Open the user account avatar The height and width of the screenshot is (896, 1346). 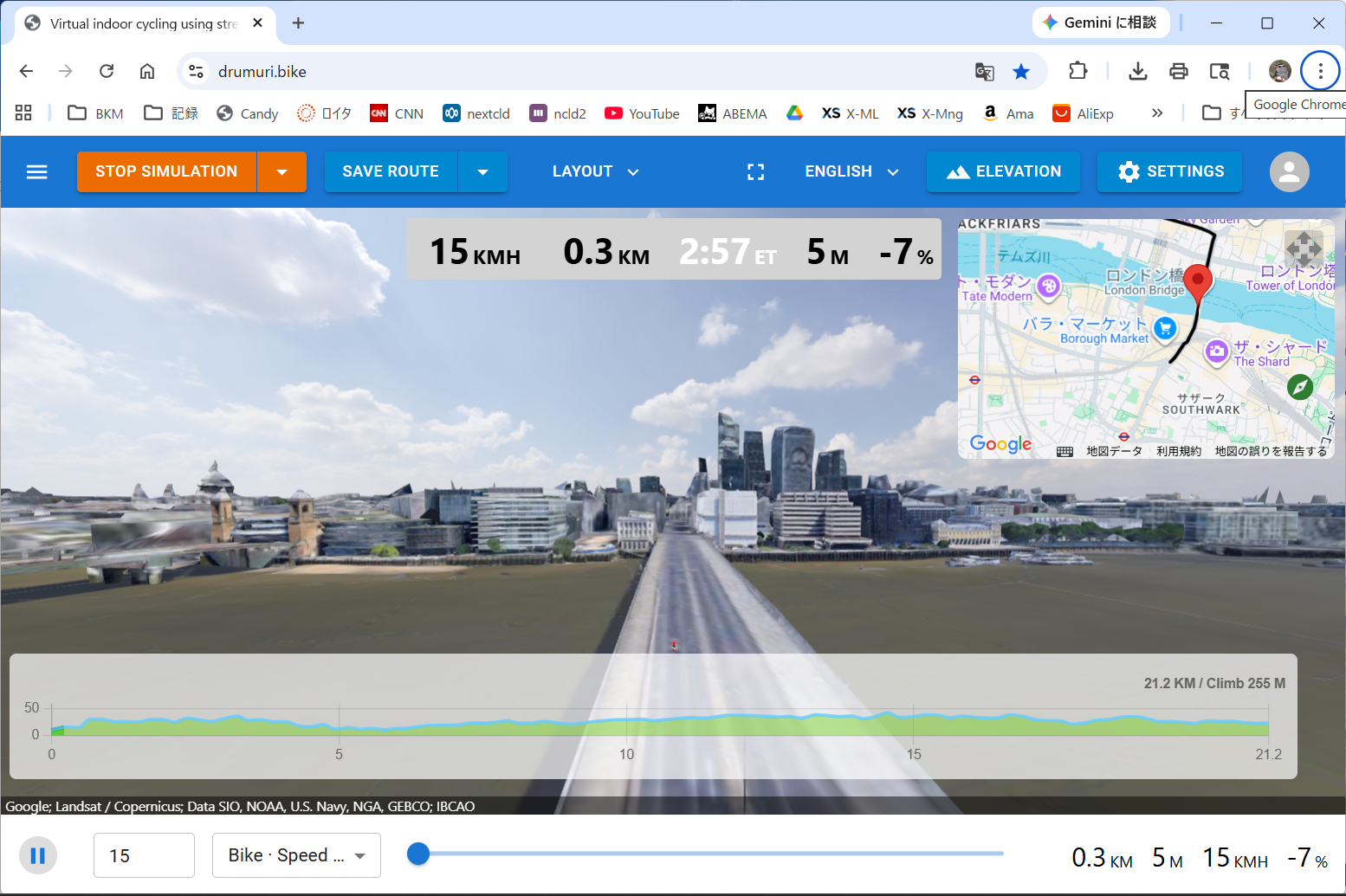(x=1289, y=171)
